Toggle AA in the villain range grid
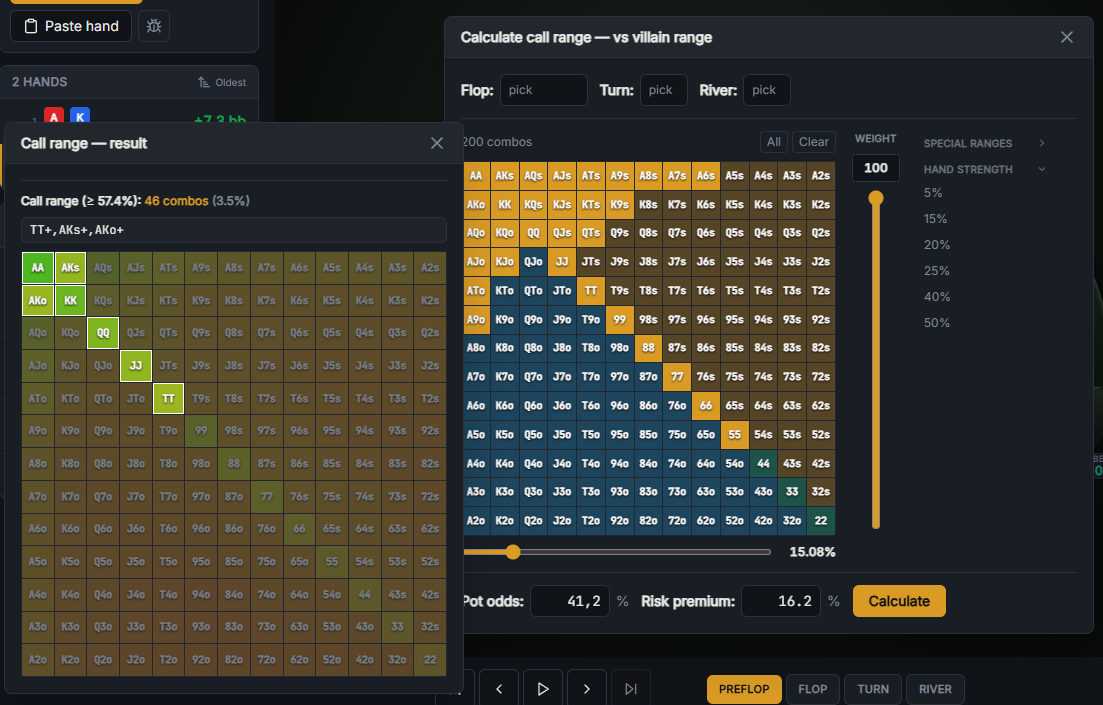This screenshot has width=1103, height=705. [476, 176]
